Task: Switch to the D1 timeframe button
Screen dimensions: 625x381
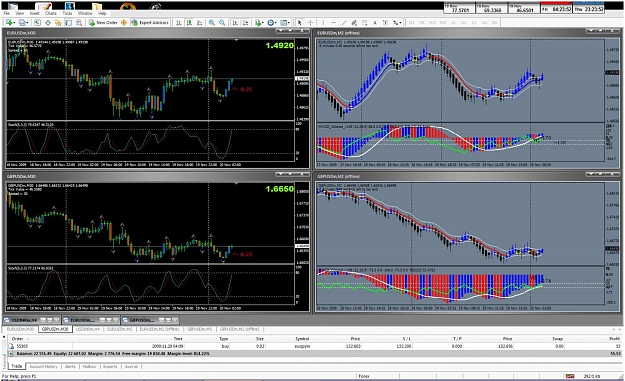Action: point(474,23)
